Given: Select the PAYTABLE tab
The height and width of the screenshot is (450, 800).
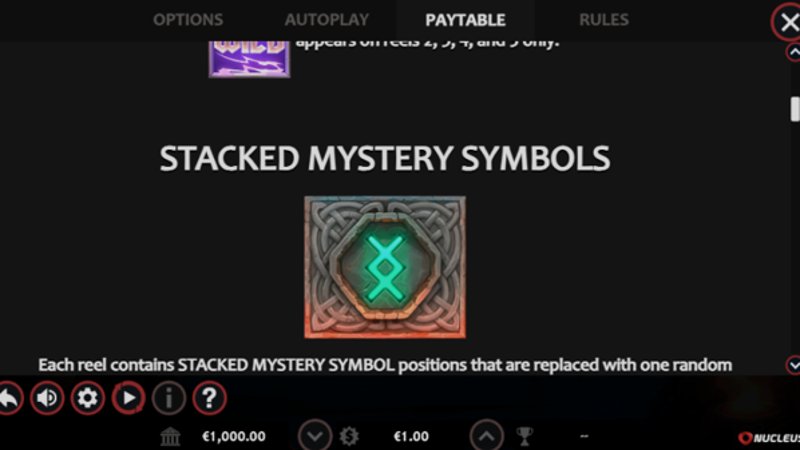Looking at the screenshot, I should pyautogui.click(x=465, y=20).
